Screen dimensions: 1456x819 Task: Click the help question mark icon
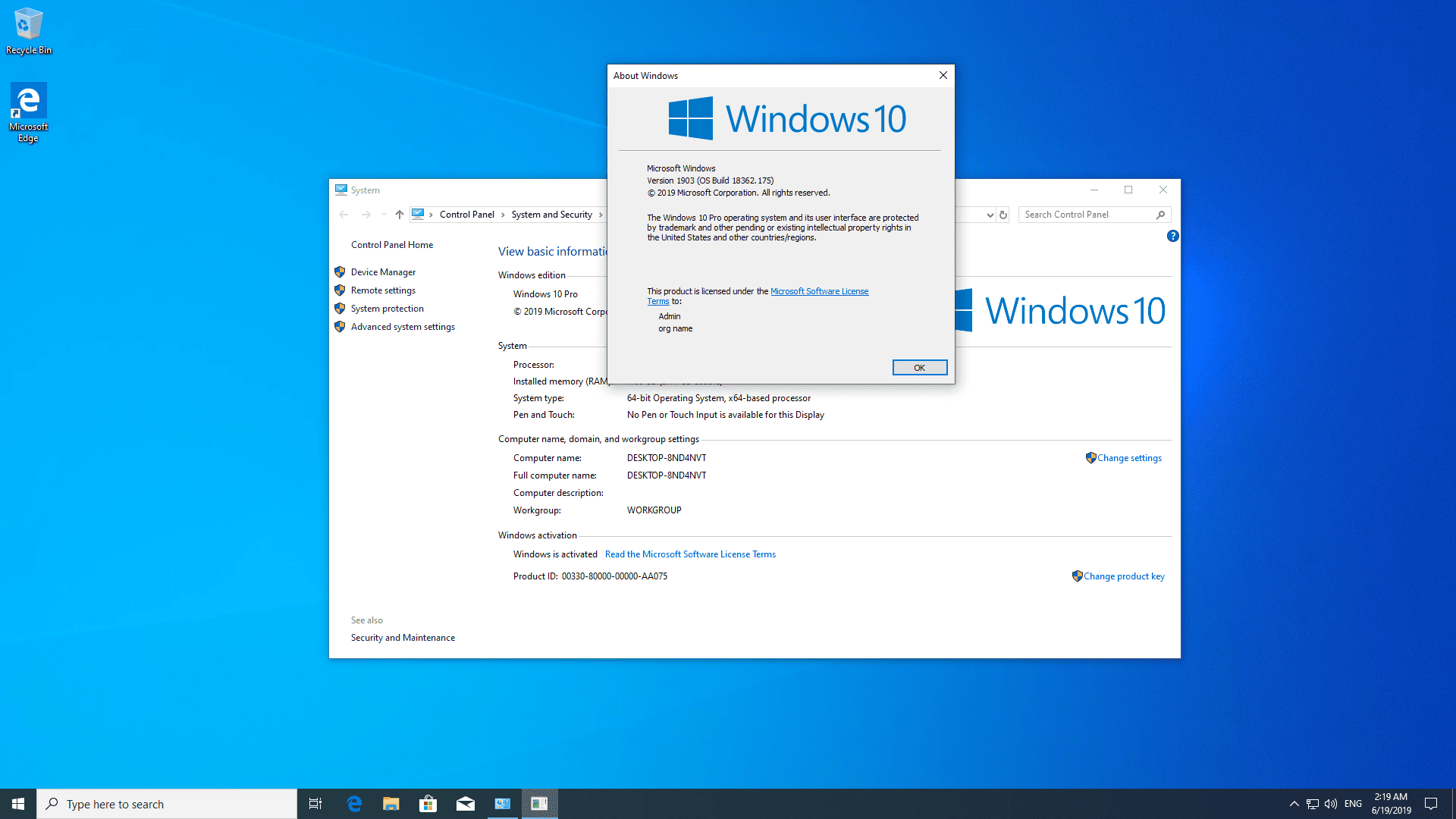click(x=1172, y=236)
